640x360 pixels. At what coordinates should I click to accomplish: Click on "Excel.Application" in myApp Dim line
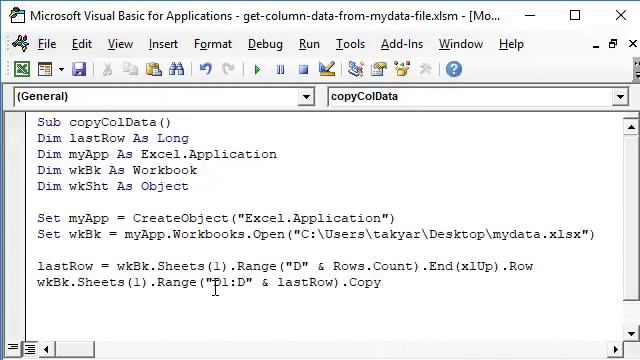(209, 154)
